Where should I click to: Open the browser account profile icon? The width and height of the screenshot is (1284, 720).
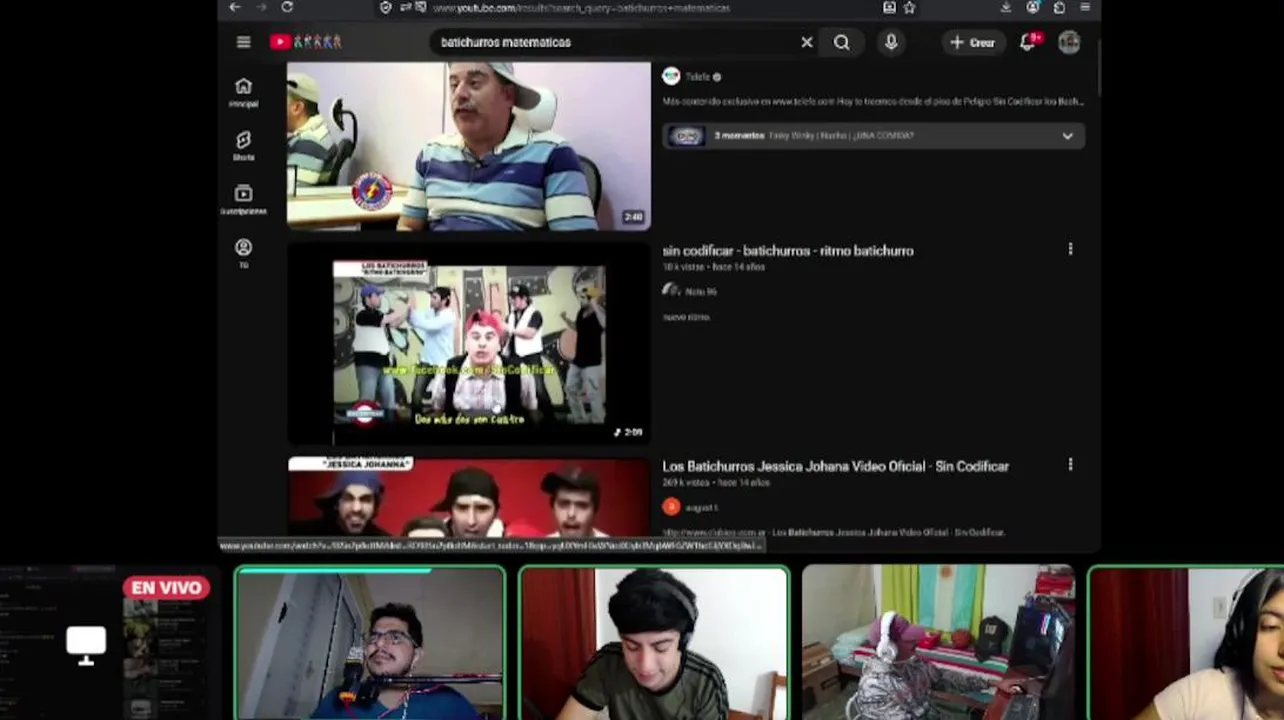tap(1033, 7)
